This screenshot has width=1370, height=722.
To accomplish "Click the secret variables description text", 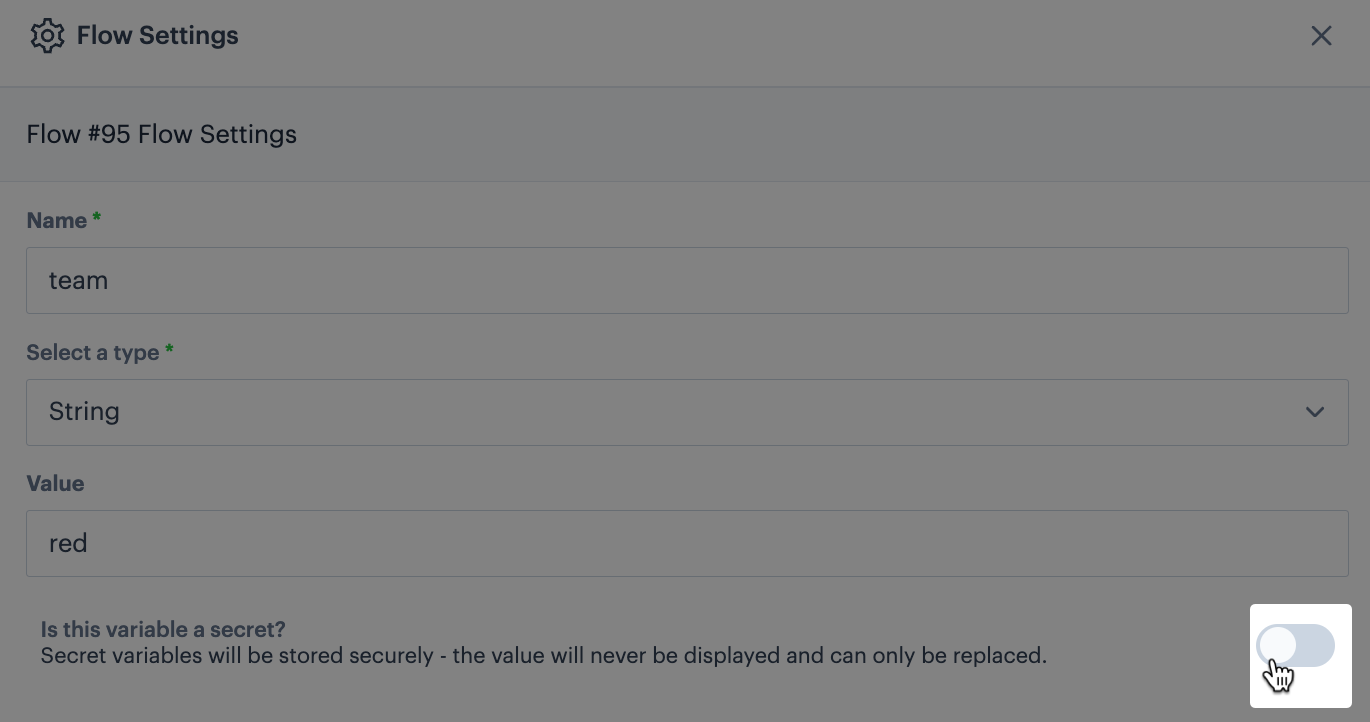I will (543, 657).
